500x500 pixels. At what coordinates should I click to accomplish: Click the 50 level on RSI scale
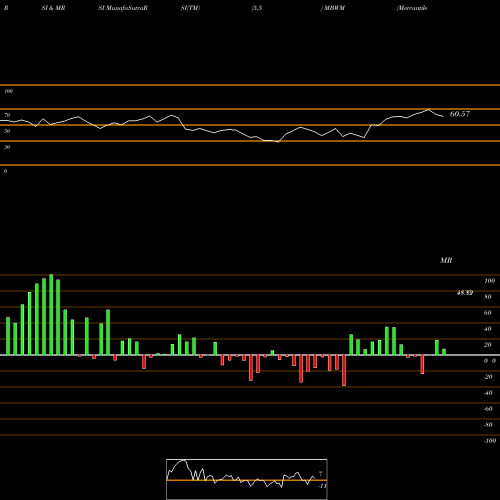pos(7,131)
